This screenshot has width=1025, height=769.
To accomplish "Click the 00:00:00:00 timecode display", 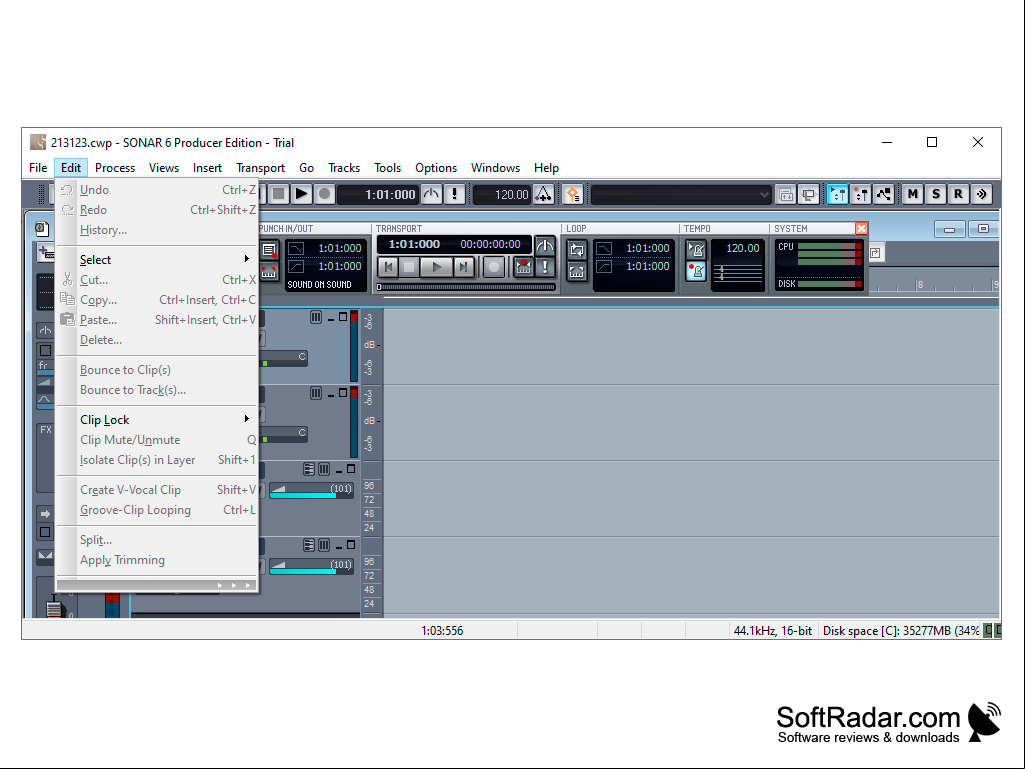I will 490,244.
